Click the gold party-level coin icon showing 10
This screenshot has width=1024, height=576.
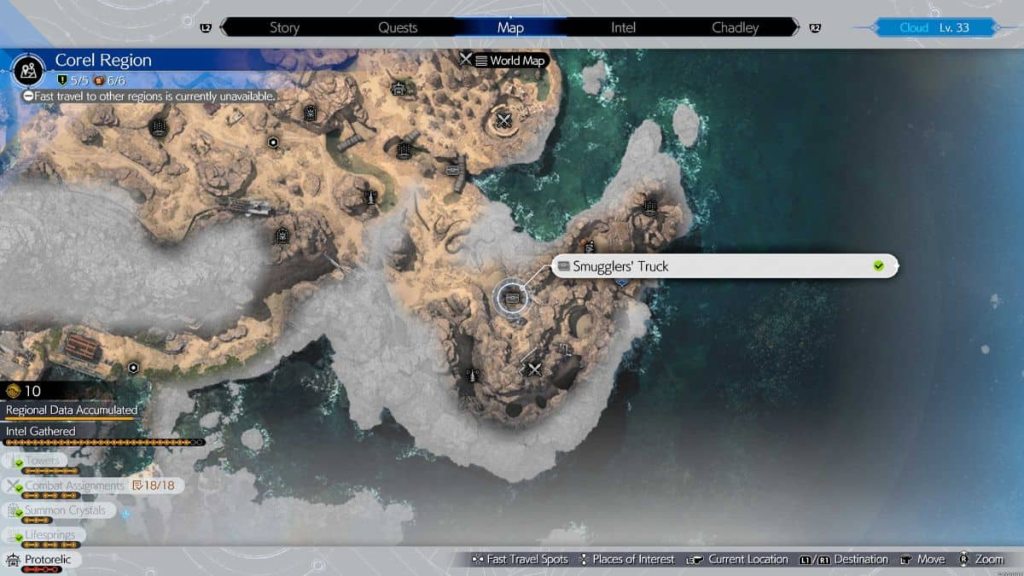point(14,391)
